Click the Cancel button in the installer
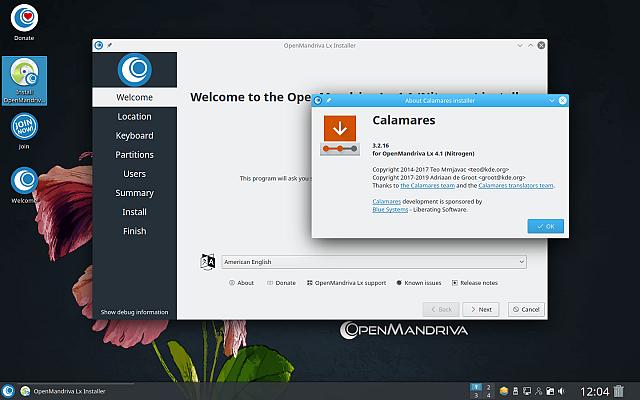Screen dimensions: 640x400 (x=526, y=309)
